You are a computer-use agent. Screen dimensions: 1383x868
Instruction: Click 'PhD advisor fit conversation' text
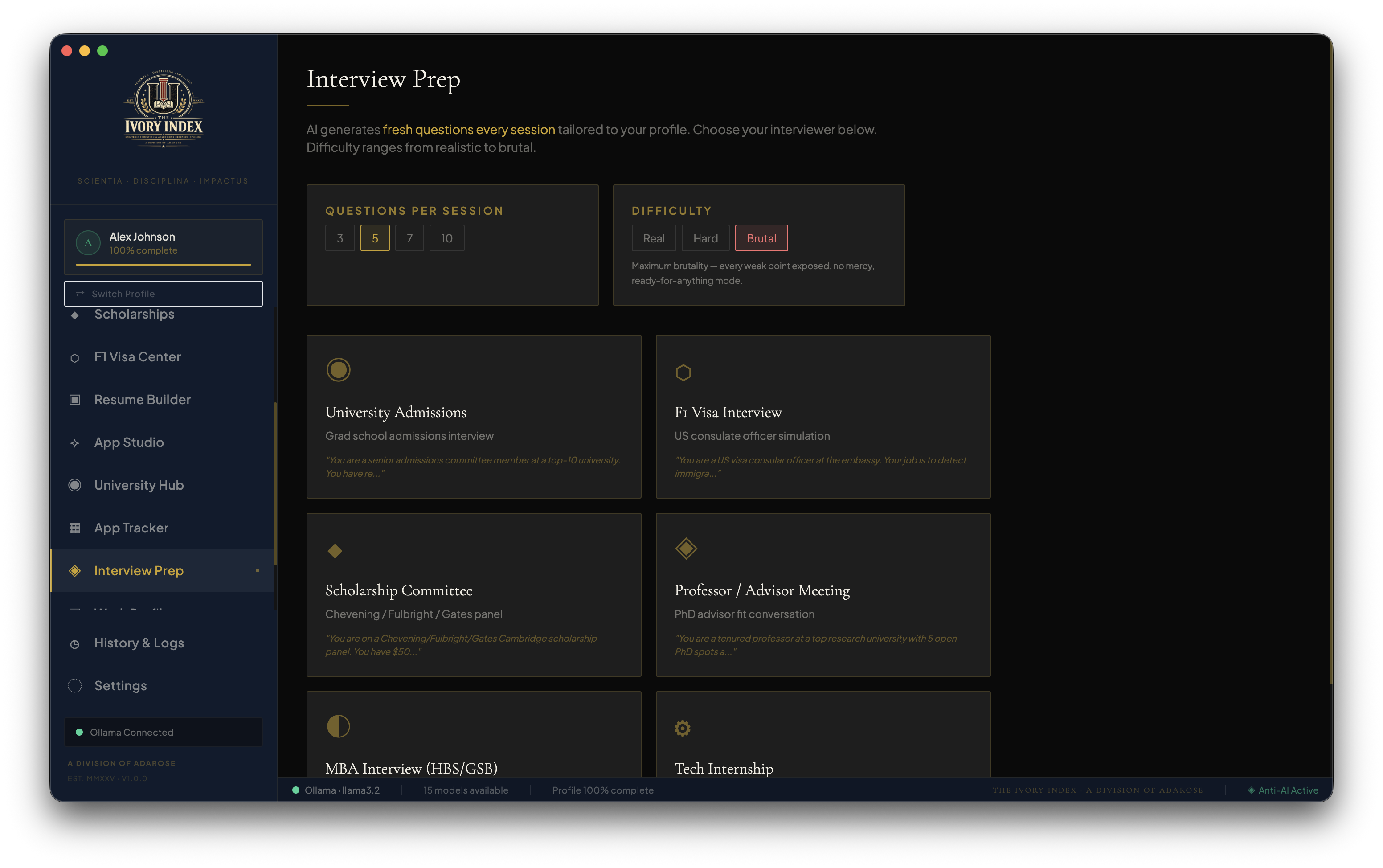tap(744, 614)
